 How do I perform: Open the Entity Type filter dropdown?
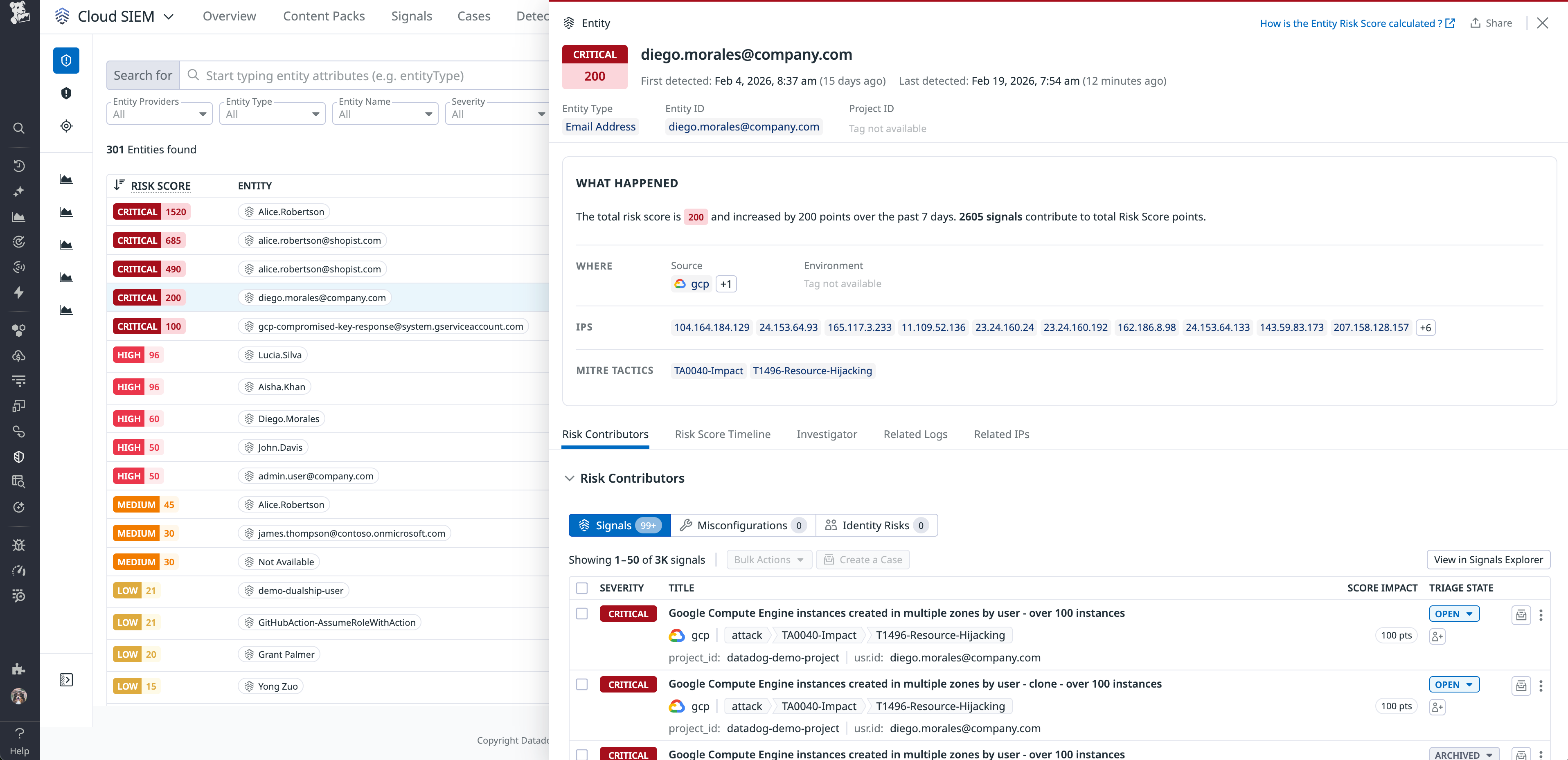click(x=272, y=113)
